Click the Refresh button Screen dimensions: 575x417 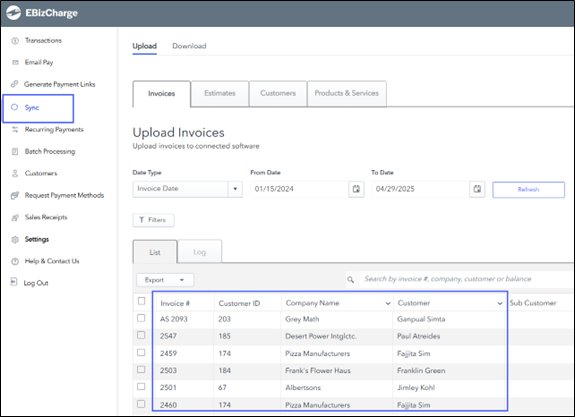pyautogui.click(x=528, y=190)
